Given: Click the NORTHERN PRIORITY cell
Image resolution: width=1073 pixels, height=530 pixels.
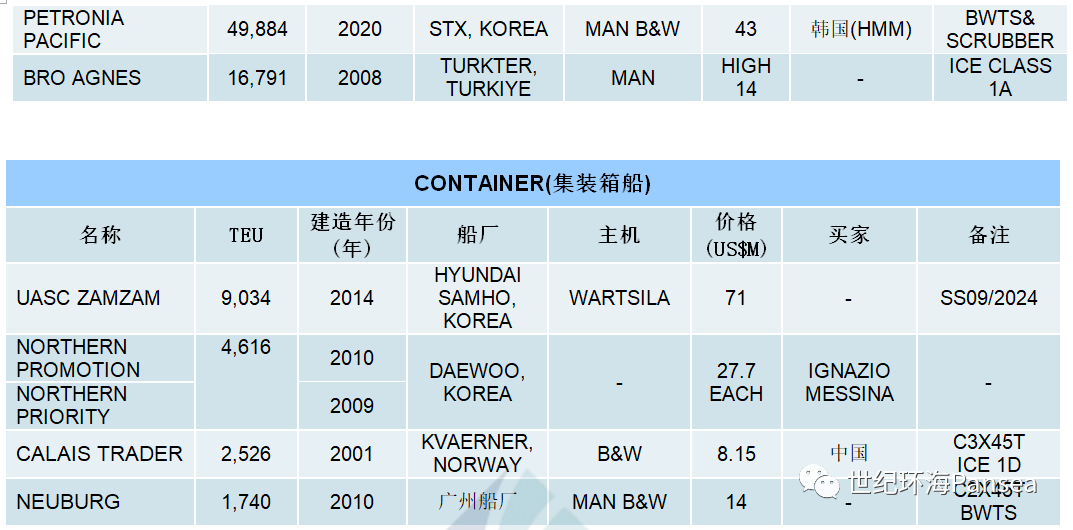Looking at the screenshot, I should 100,406.
